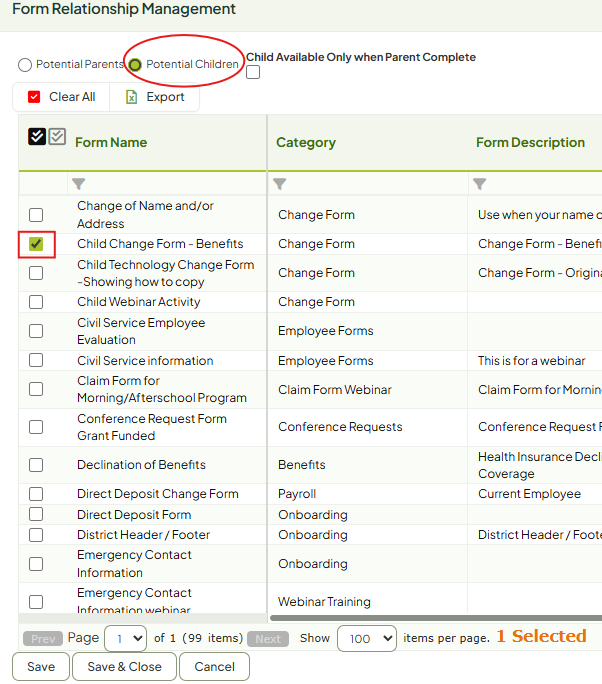Check District Header / Footer row
Image resolution: width=602 pixels, height=684 pixels.
click(x=36, y=535)
